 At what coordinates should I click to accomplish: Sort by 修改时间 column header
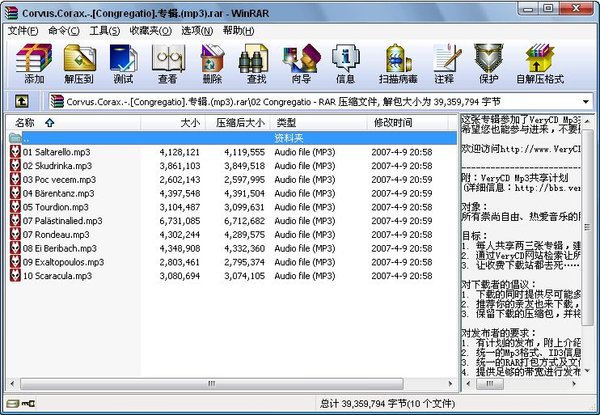tap(408, 123)
